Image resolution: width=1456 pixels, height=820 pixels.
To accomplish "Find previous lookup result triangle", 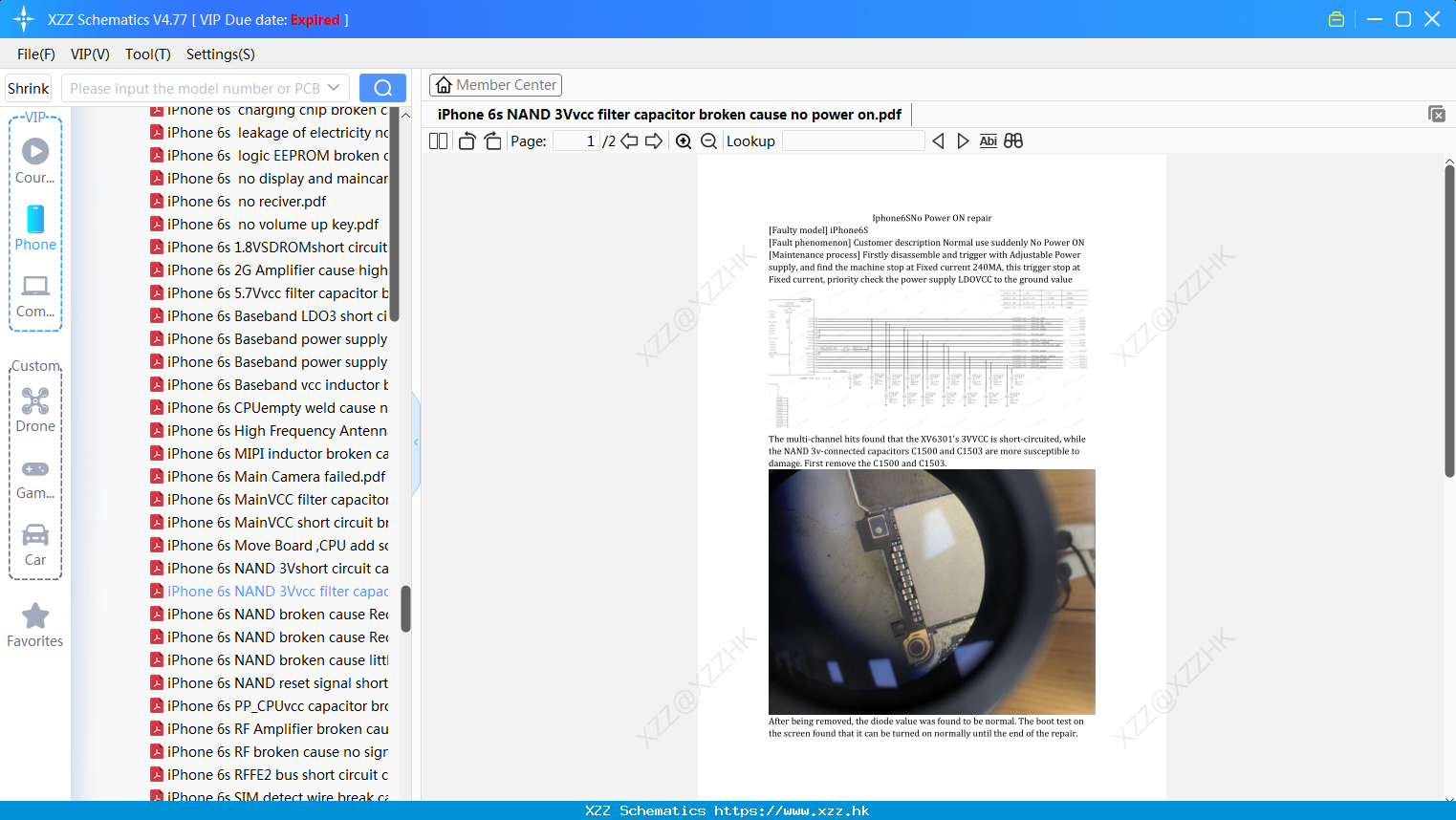I will (x=938, y=141).
